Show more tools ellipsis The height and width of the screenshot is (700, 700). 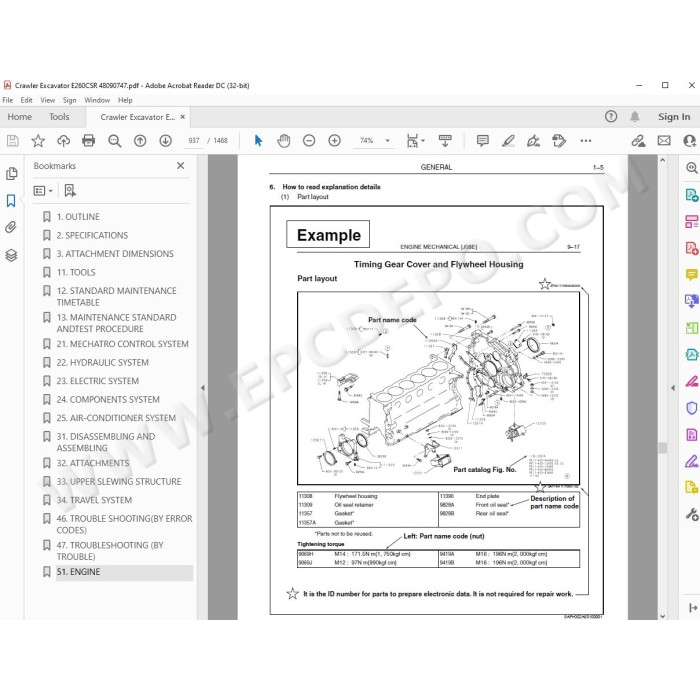pos(586,141)
